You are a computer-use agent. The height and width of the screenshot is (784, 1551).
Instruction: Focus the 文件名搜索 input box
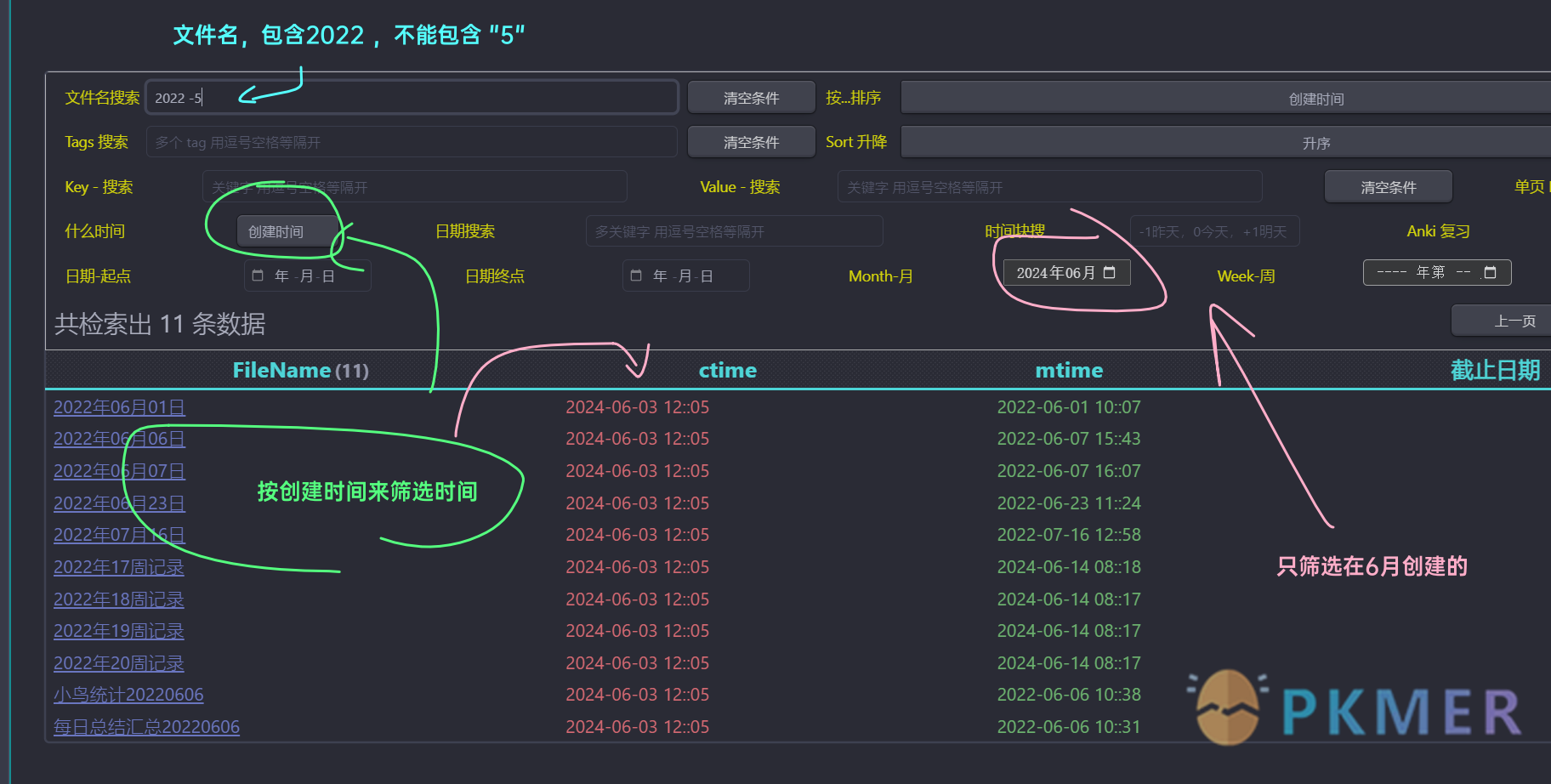(x=412, y=98)
